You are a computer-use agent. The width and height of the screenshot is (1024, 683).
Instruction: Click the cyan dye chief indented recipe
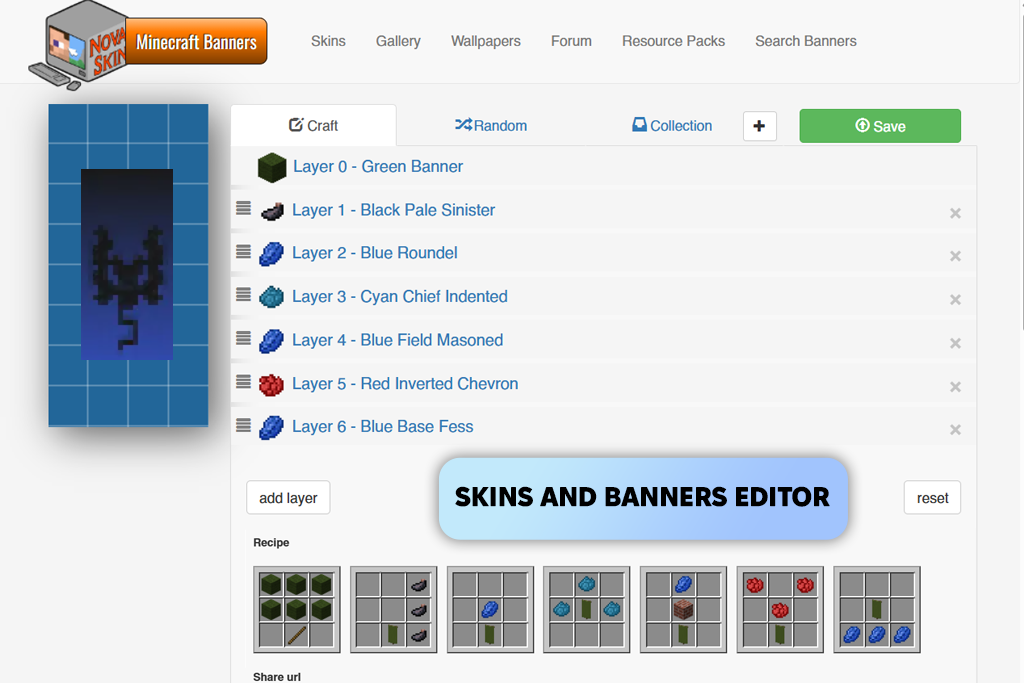[x=586, y=609]
